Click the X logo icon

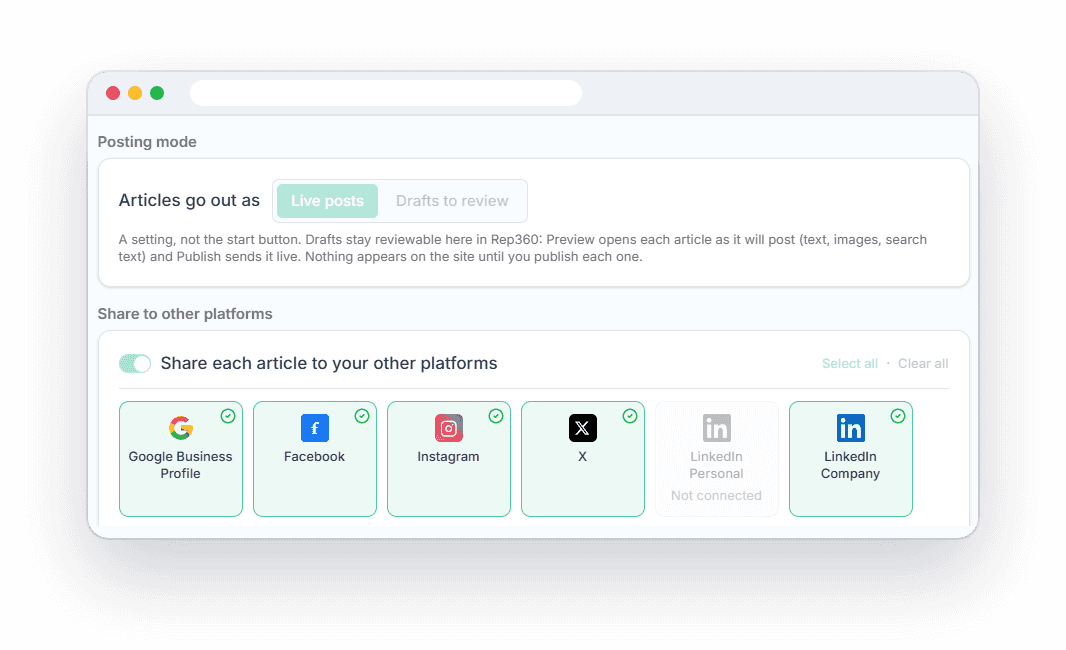tap(583, 428)
